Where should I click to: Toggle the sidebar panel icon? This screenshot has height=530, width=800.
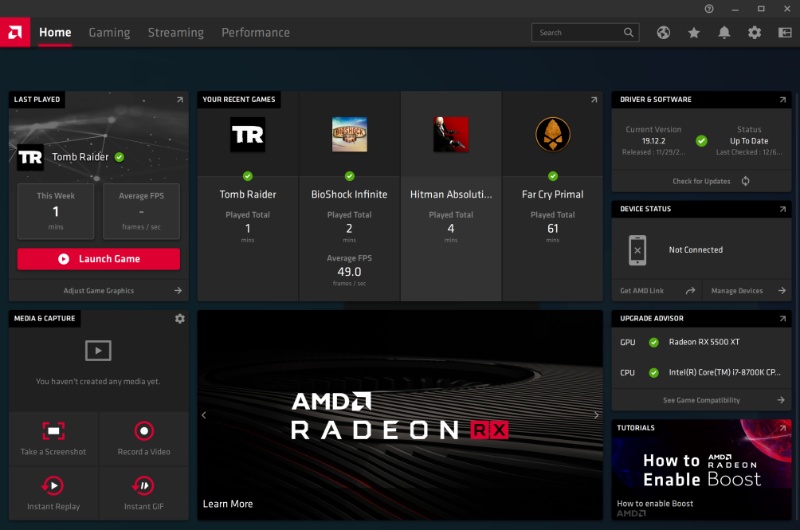point(785,33)
